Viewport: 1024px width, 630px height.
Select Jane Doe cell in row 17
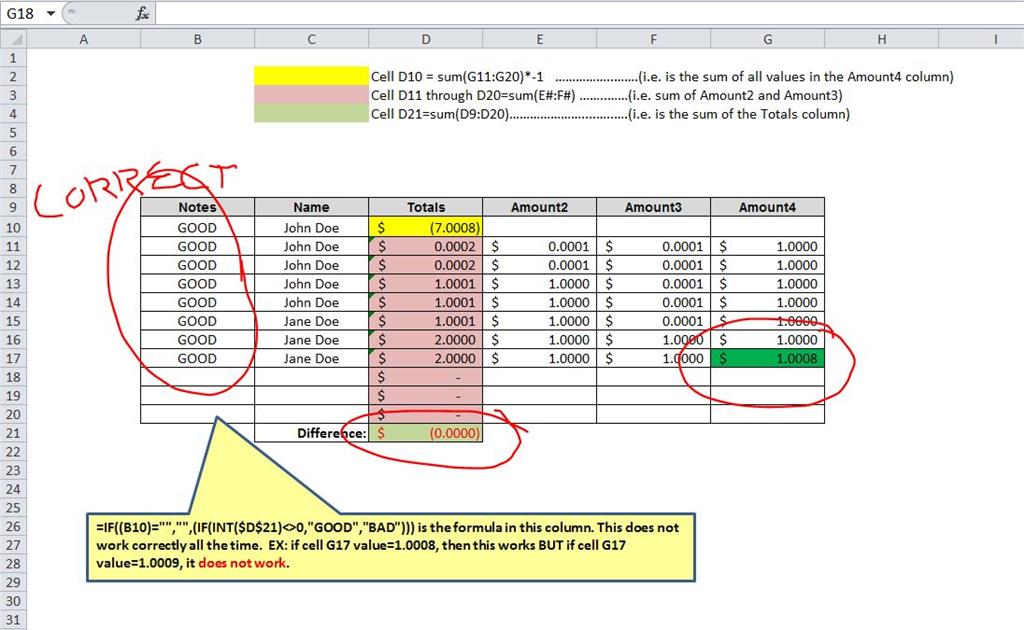point(312,358)
